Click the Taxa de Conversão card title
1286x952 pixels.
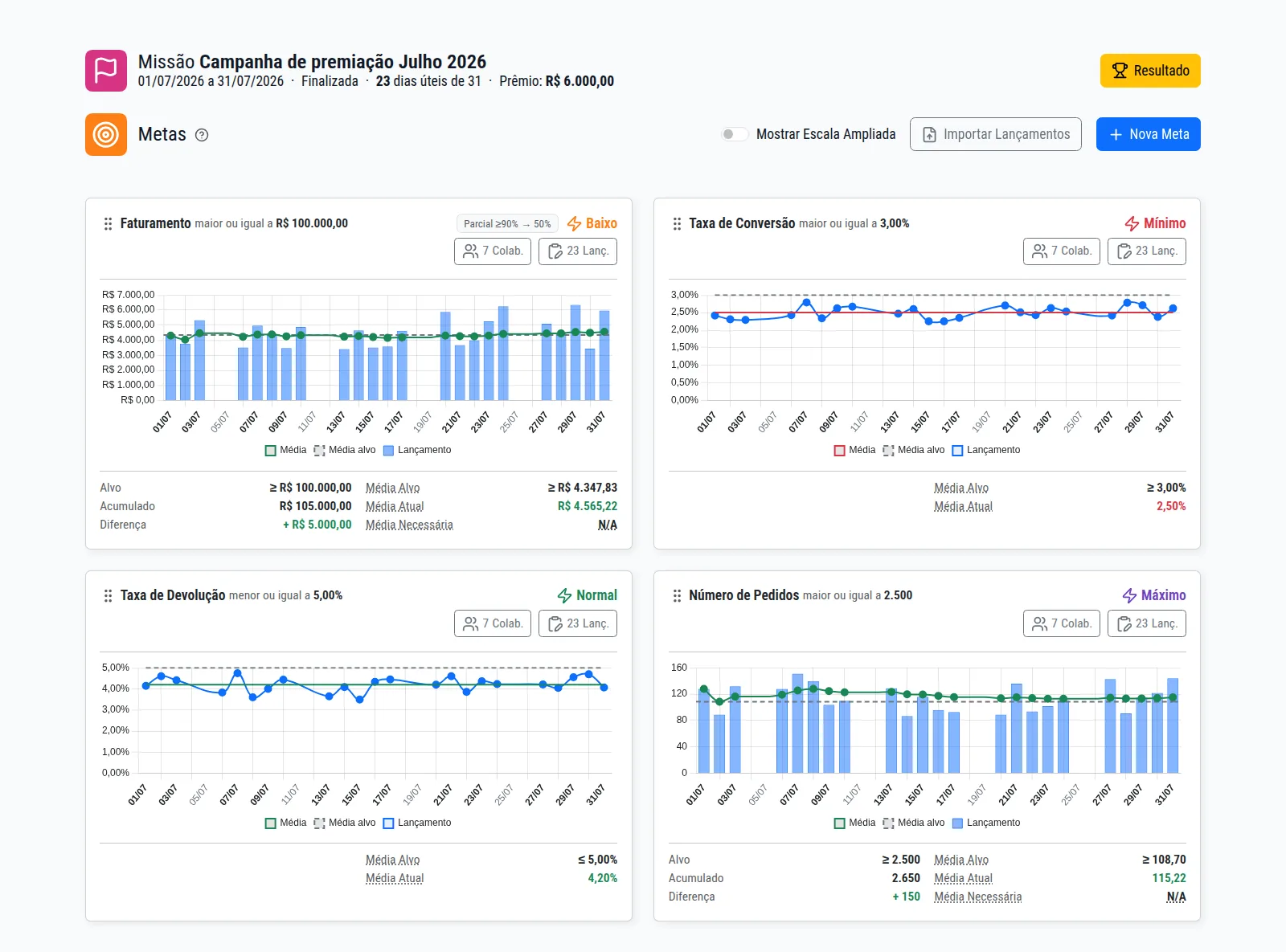tap(742, 223)
